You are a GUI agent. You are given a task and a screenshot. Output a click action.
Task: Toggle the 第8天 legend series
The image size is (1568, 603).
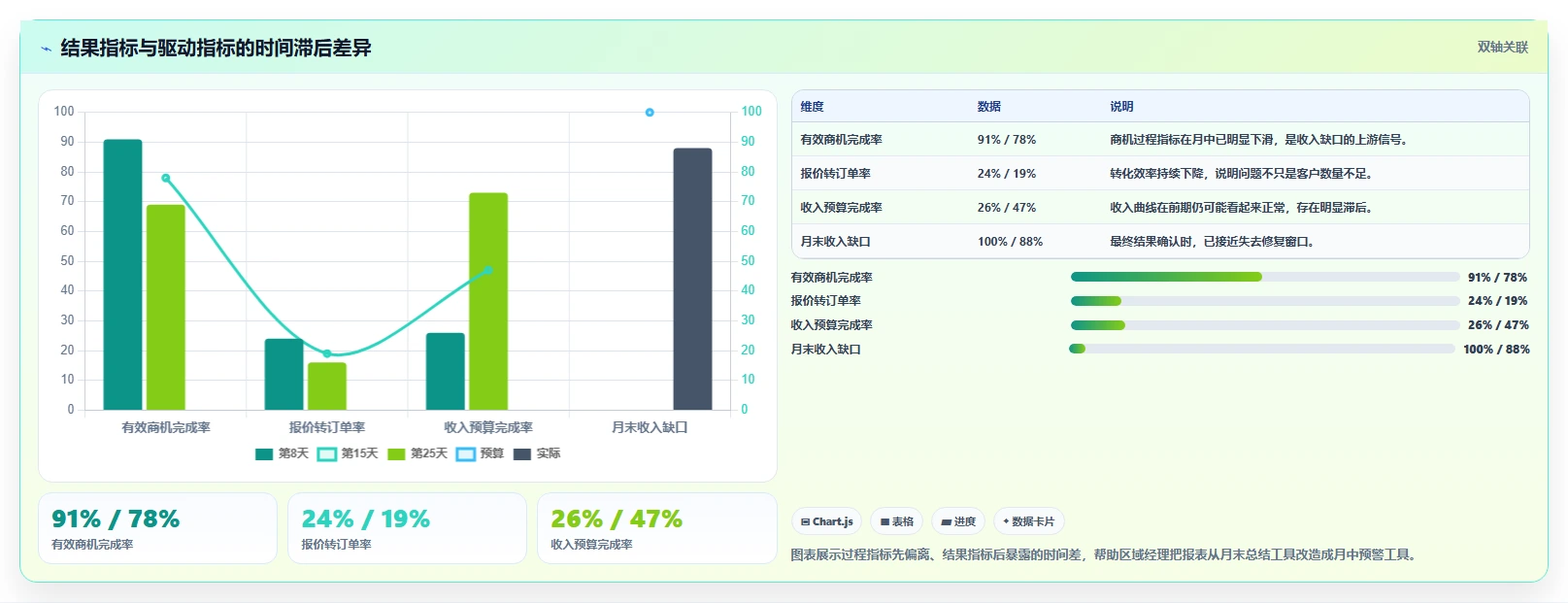(x=282, y=453)
